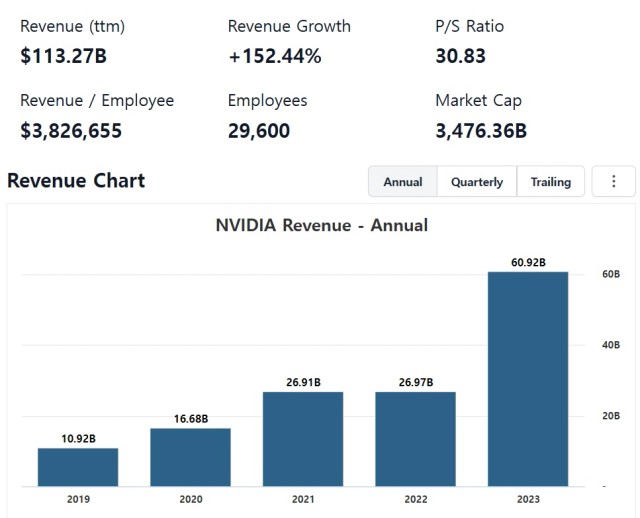Click the 16.68B bar data label
Screen dimensions: 640x518
[191, 419]
